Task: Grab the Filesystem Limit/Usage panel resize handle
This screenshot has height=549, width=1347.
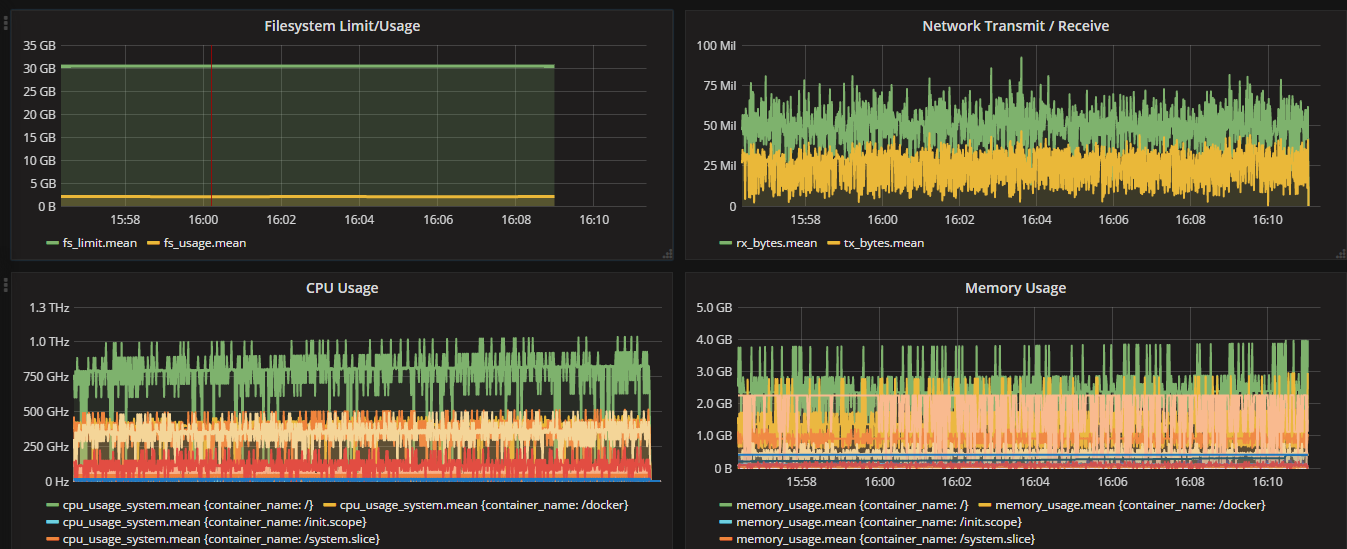Action: tap(667, 254)
